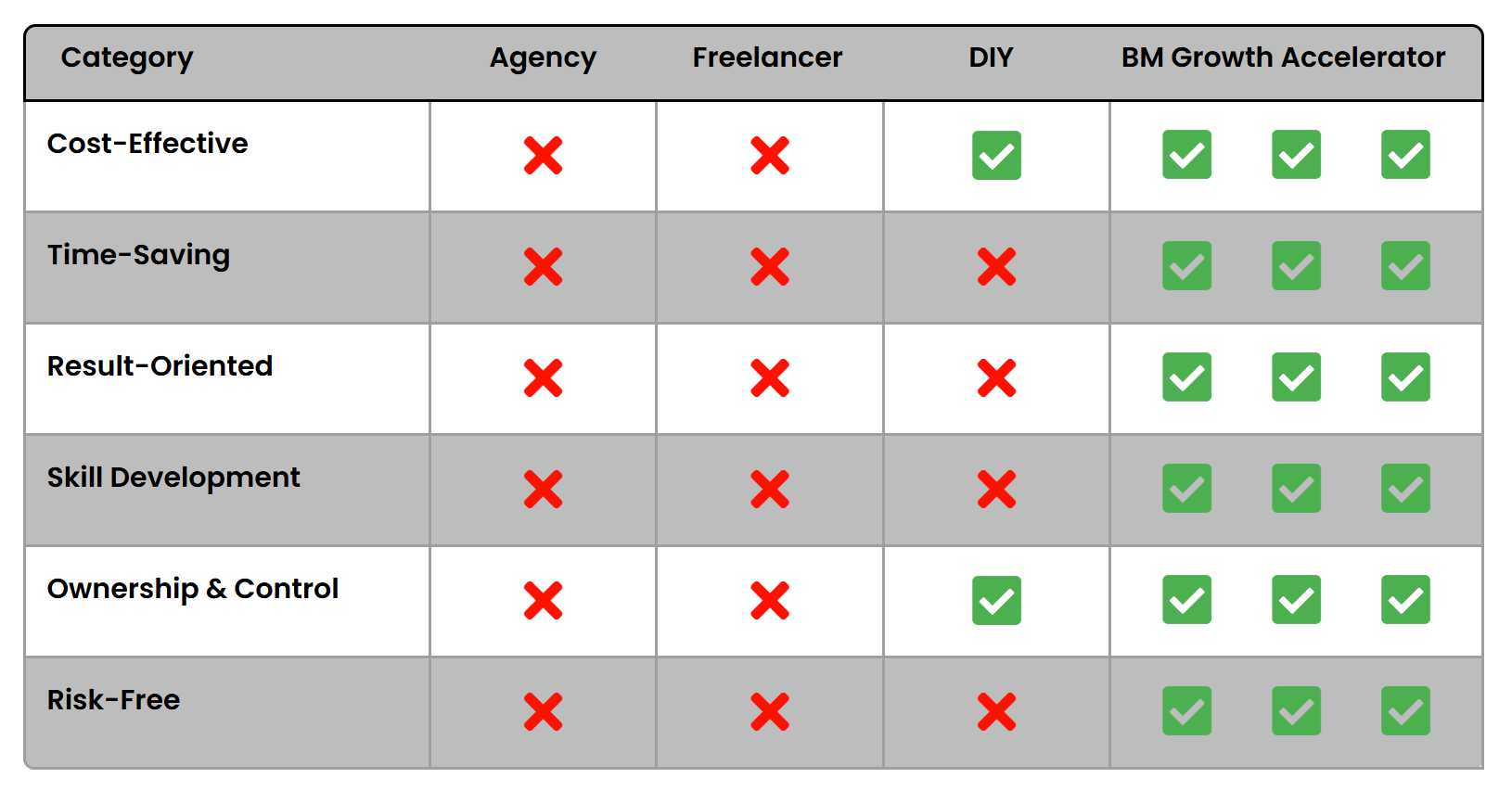Click the BM Growth Accelerator header

point(1283,57)
